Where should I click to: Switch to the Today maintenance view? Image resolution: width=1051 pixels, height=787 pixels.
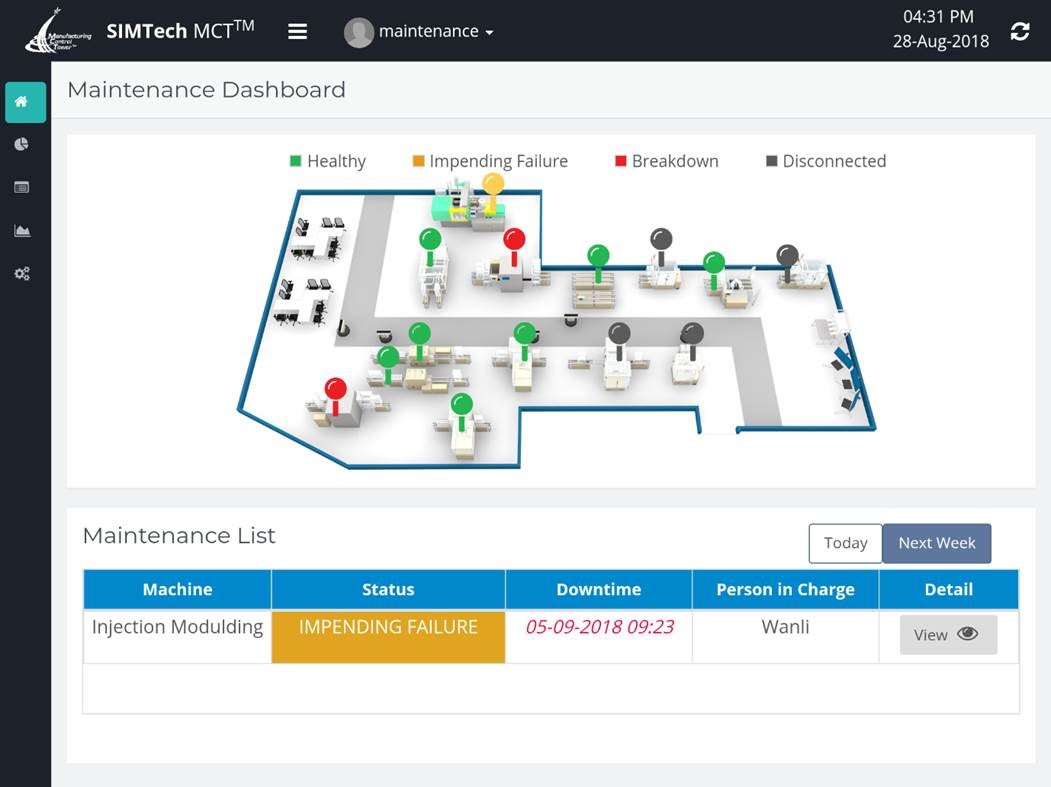coord(845,543)
